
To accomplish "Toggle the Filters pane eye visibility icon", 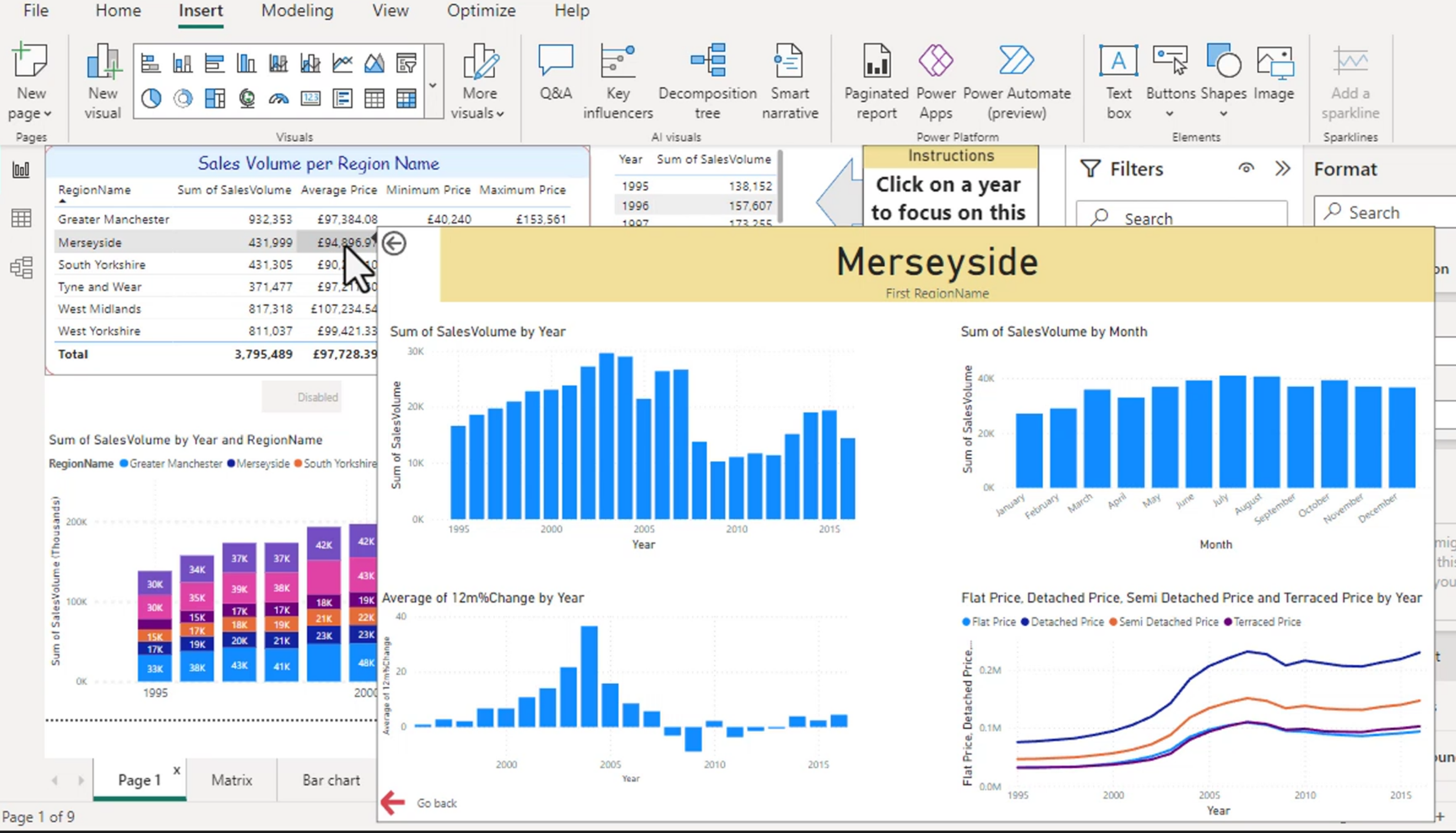I will point(1246,168).
